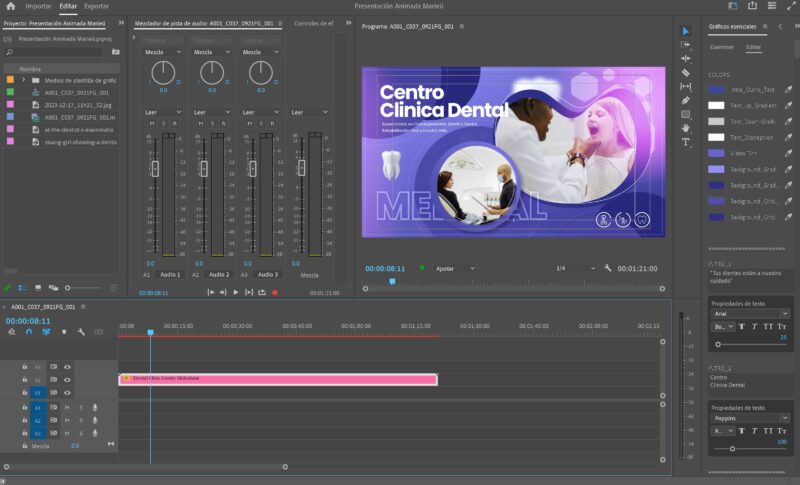Viewport: 800px width, 485px height.
Task: Switch Project panel to freeform view
Action: coord(53,288)
